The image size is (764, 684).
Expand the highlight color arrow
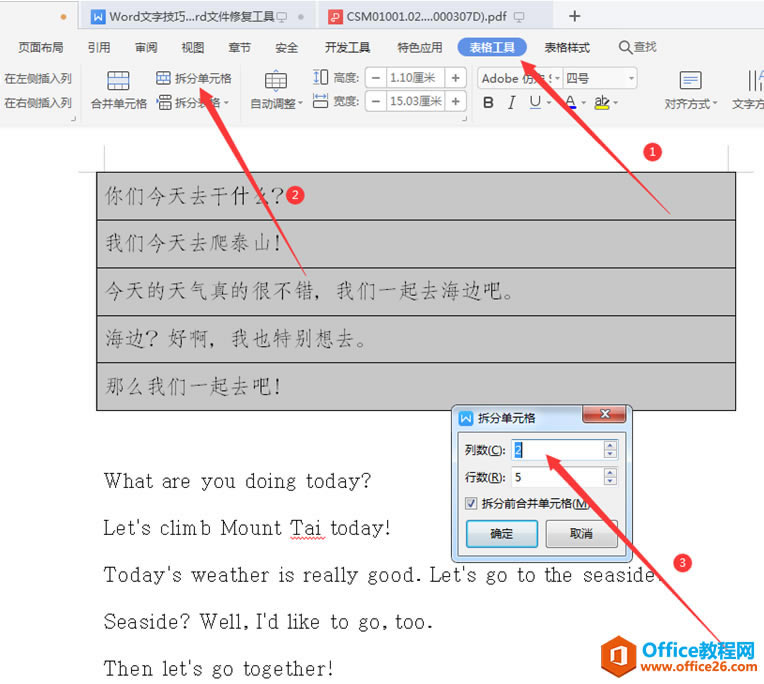pos(616,103)
